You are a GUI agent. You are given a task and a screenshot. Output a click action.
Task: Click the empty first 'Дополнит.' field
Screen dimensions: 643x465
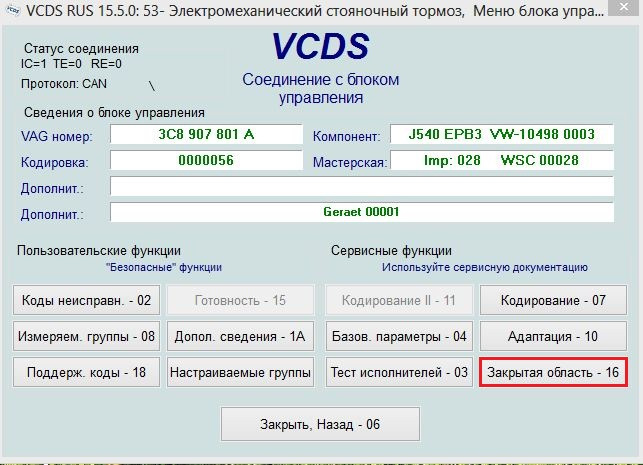point(362,186)
